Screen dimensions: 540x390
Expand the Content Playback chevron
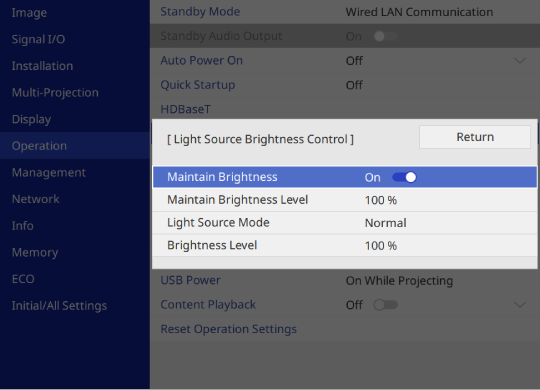pos(520,305)
